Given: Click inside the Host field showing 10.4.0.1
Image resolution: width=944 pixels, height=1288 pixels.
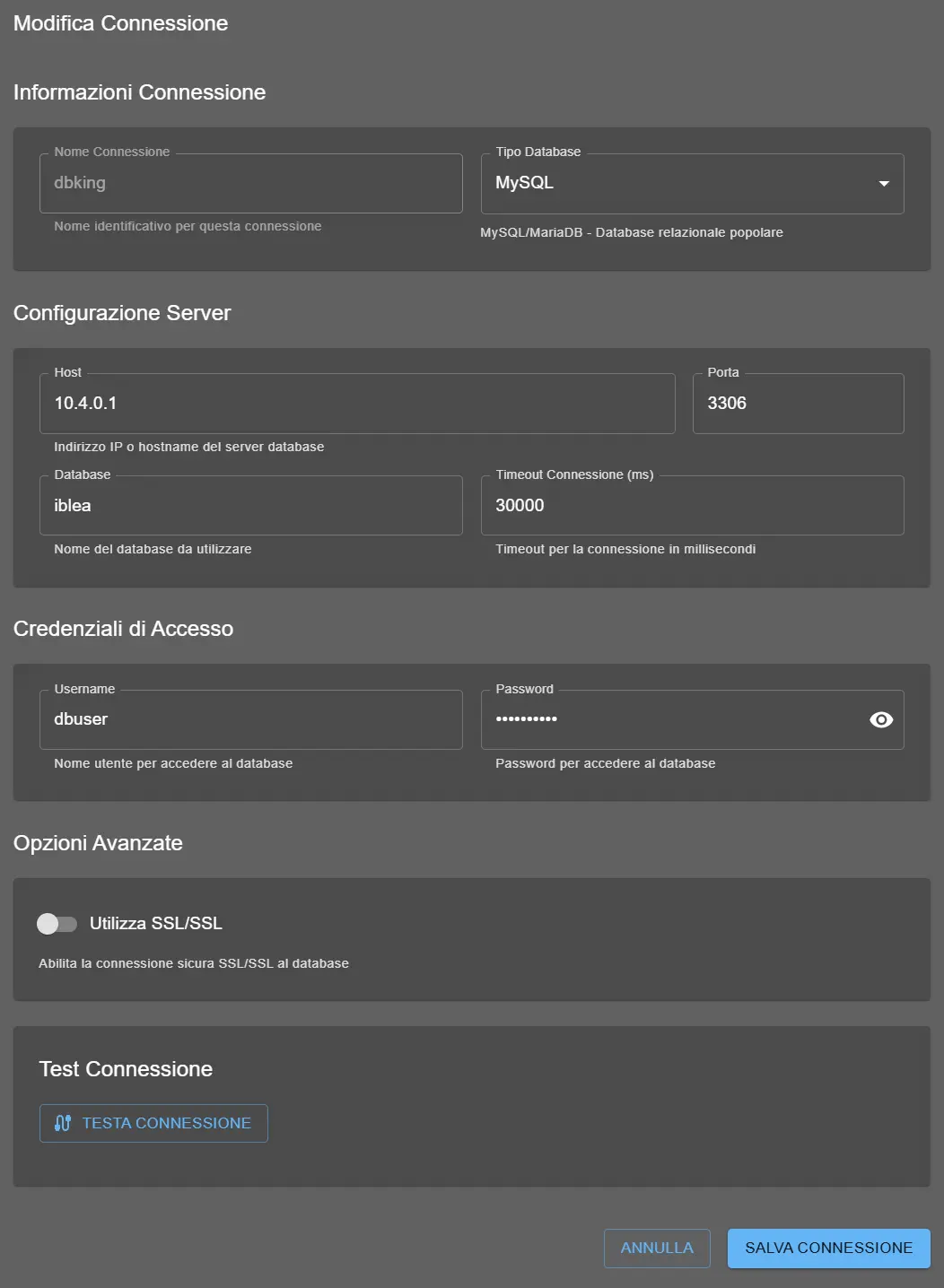Looking at the screenshot, I should coord(356,403).
